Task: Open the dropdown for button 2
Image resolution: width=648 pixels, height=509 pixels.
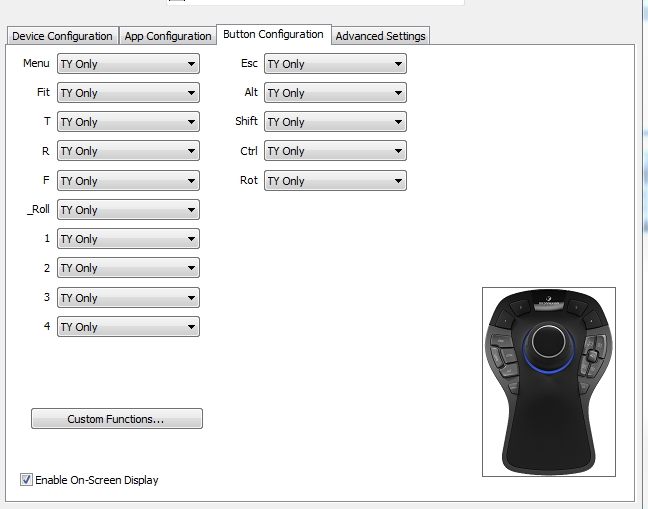Action: [x=128, y=267]
